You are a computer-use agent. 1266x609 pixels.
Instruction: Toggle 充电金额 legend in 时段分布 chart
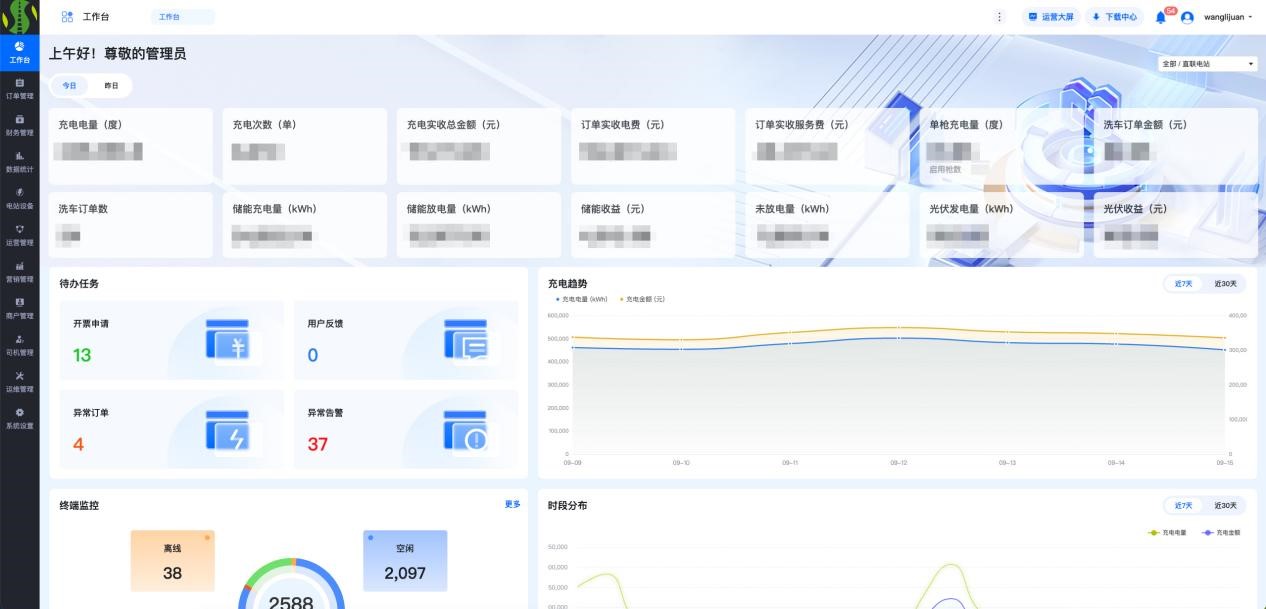click(1221, 533)
